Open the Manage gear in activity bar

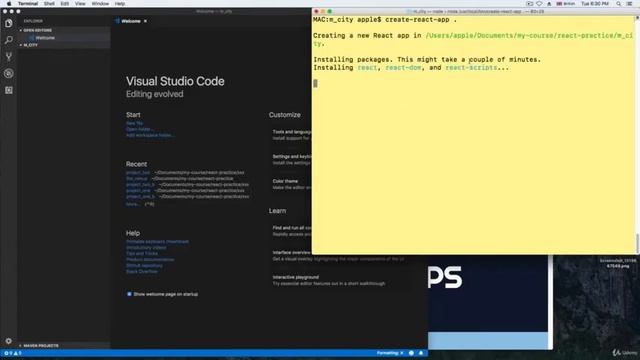point(9,341)
